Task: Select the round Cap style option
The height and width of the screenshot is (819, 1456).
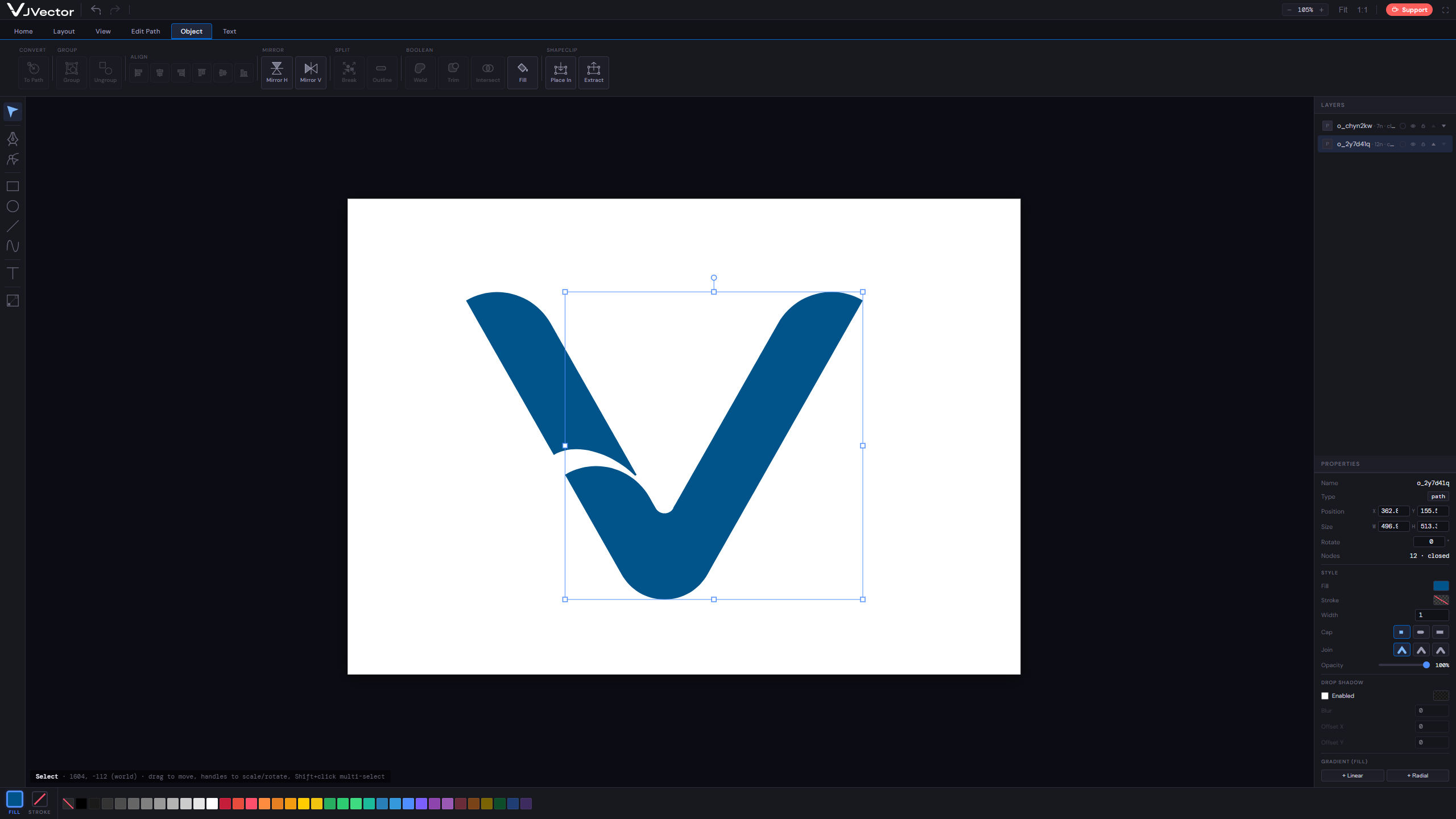Action: 1421,632
